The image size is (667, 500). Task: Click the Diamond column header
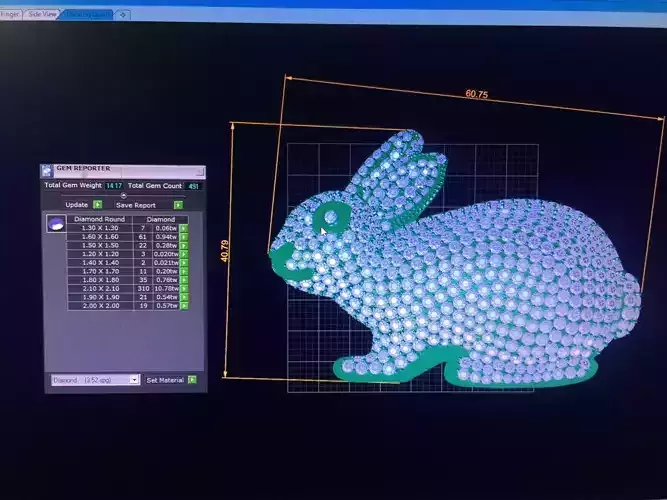pos(161,220)
